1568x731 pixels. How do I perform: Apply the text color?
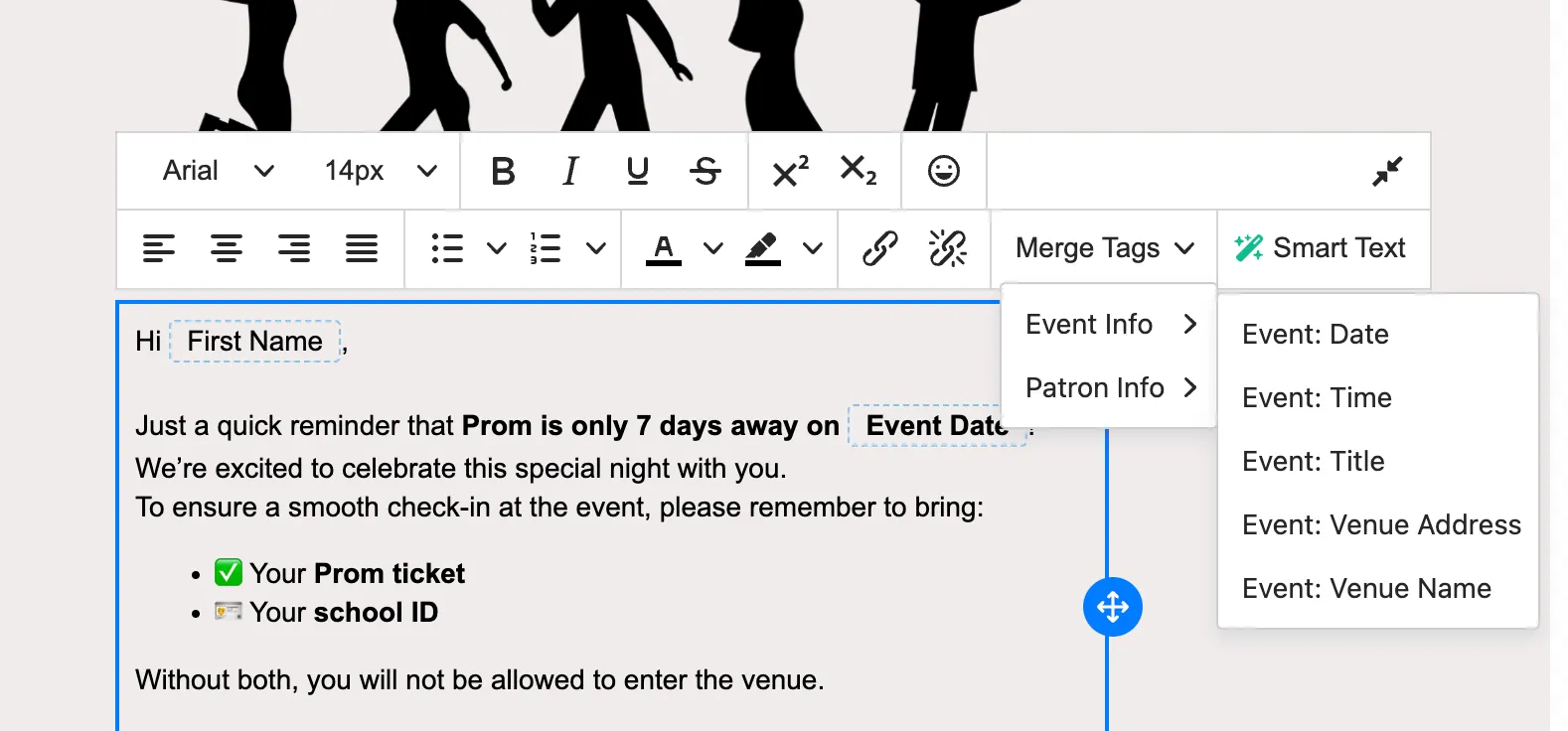[664, 248]
